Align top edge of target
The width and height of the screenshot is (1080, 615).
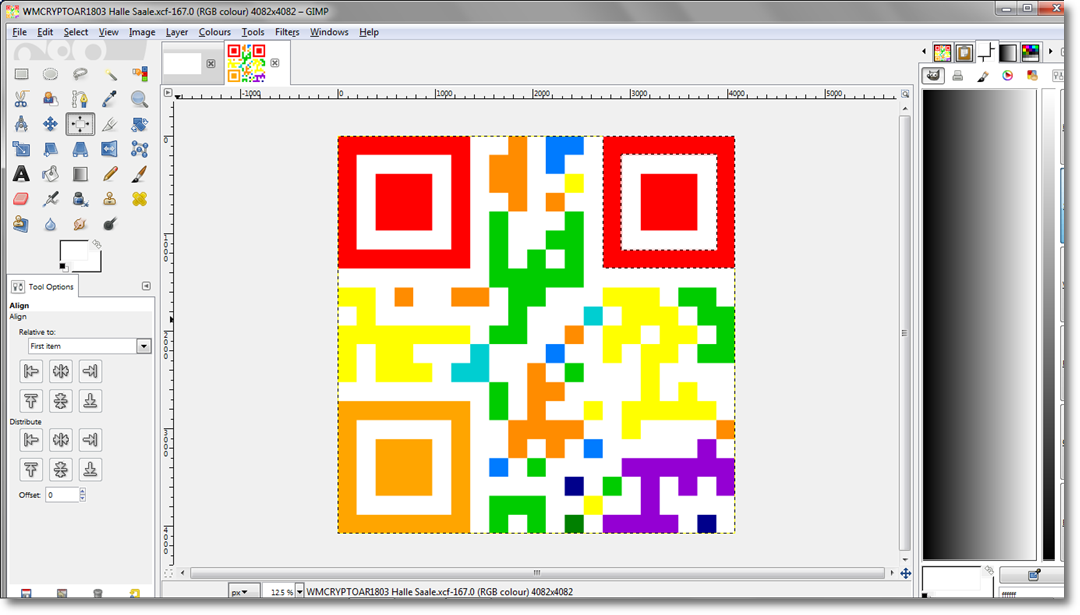point(31,401)
